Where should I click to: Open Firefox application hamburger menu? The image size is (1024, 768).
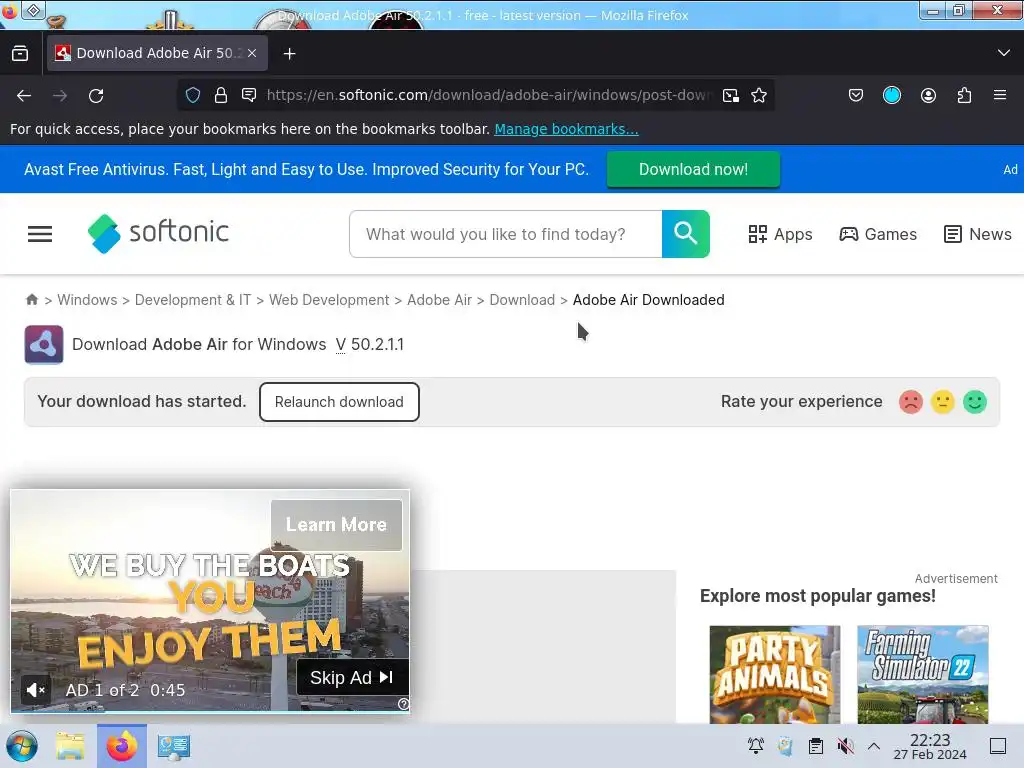click(x=1000, y=95)
